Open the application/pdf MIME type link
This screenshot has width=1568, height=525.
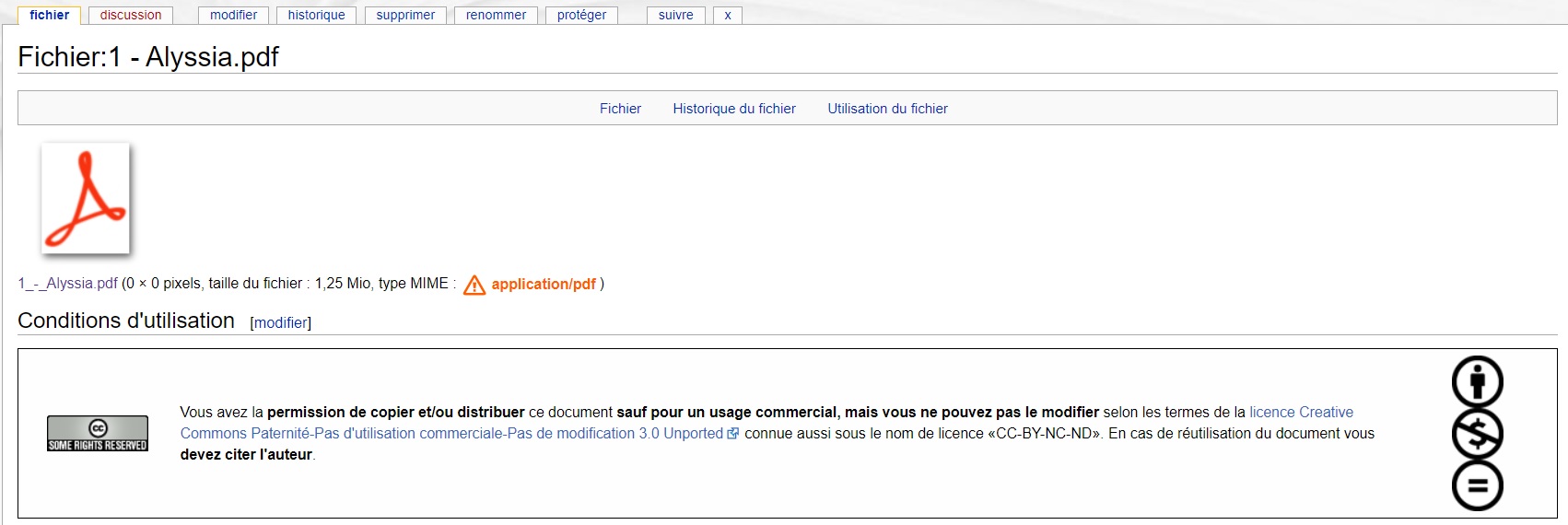(544, 284)
